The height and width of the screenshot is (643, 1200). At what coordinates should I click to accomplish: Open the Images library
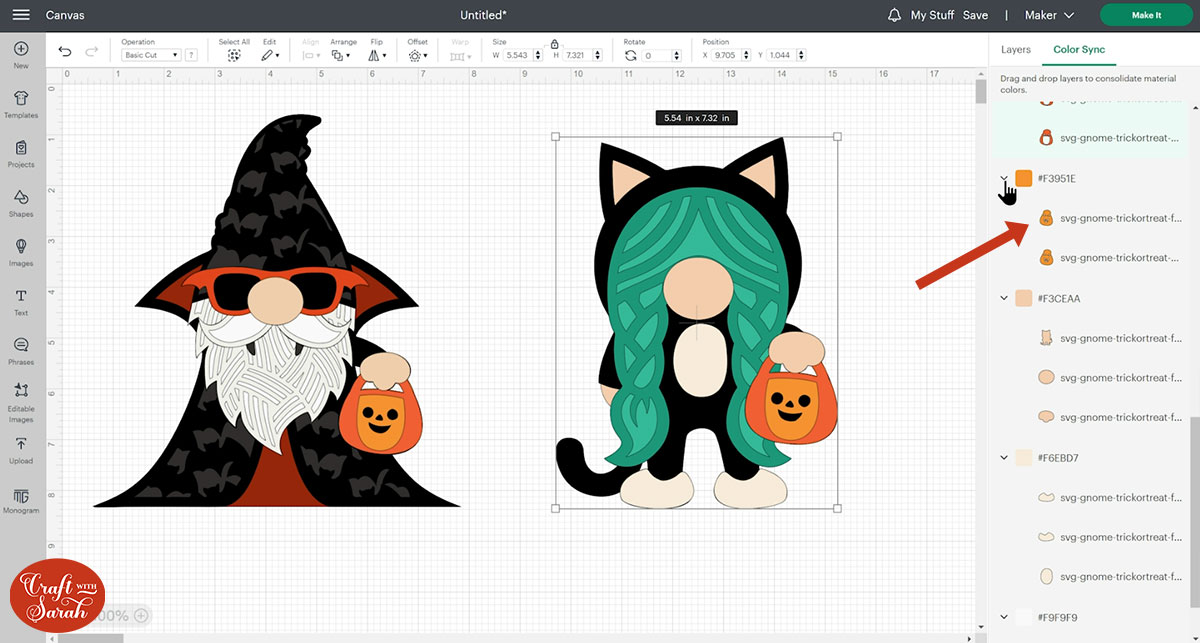21,251
